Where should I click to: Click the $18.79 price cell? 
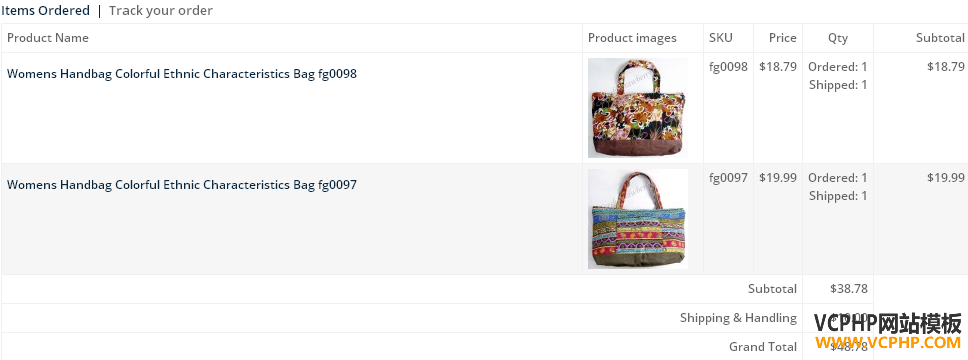[778, 67]
